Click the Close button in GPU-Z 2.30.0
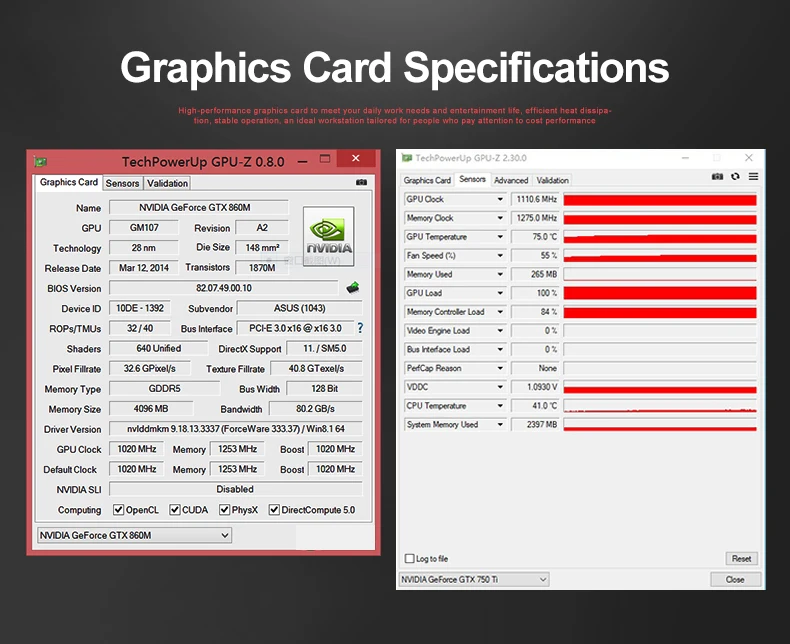This screenshot has width=790, height=644. pyautogui.click(x=735, y=579)
